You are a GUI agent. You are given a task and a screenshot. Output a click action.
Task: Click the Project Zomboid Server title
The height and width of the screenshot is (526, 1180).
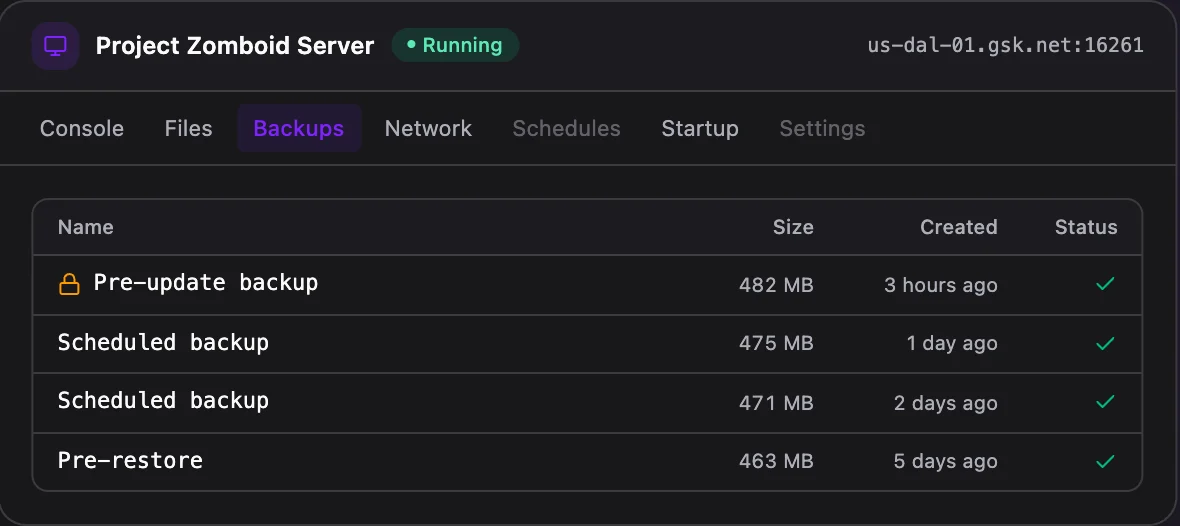click(235, 46)
